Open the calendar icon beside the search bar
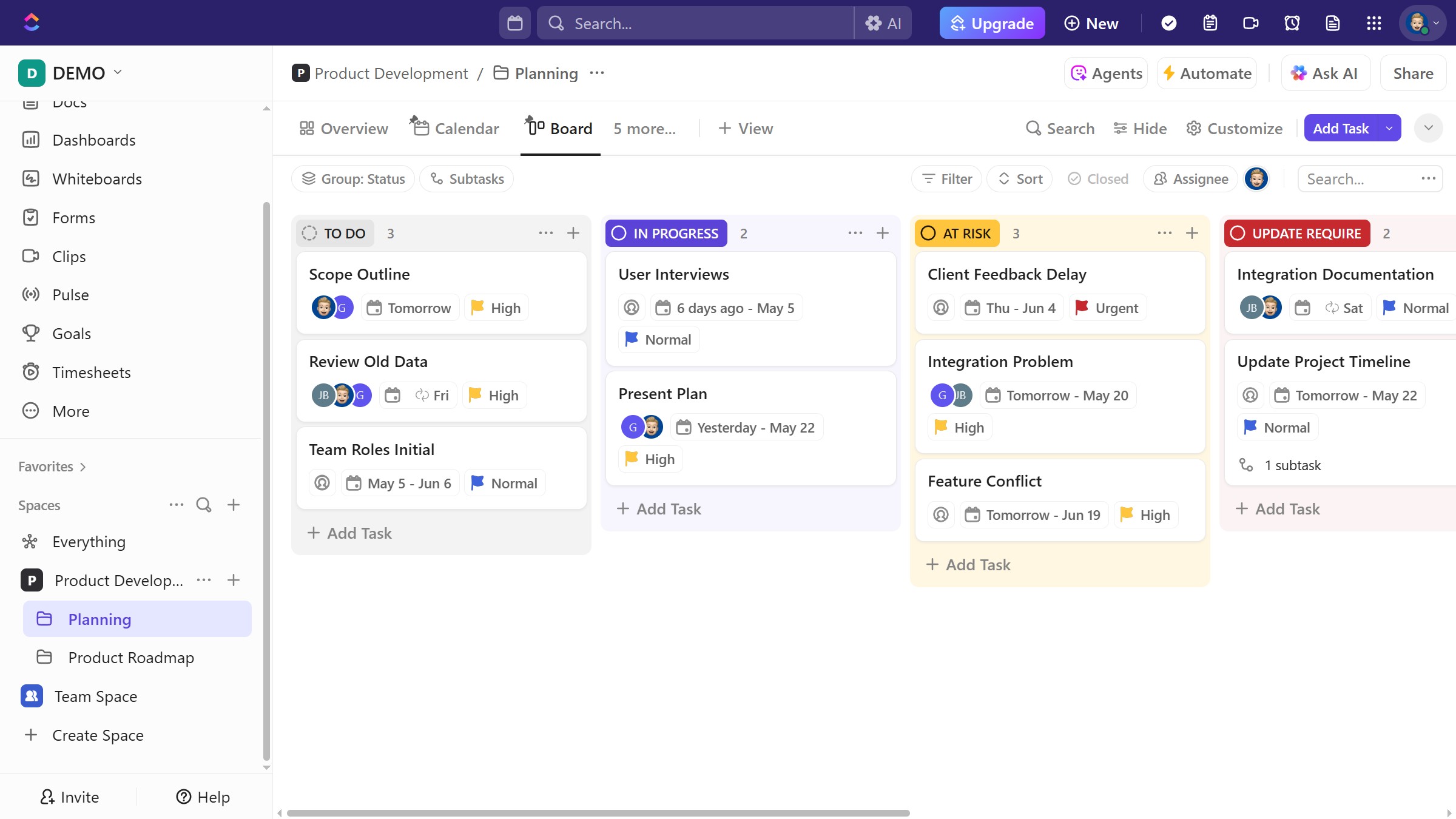This screenshot has height=819, width=1456. pyautogui.click(x=514, y=23)
